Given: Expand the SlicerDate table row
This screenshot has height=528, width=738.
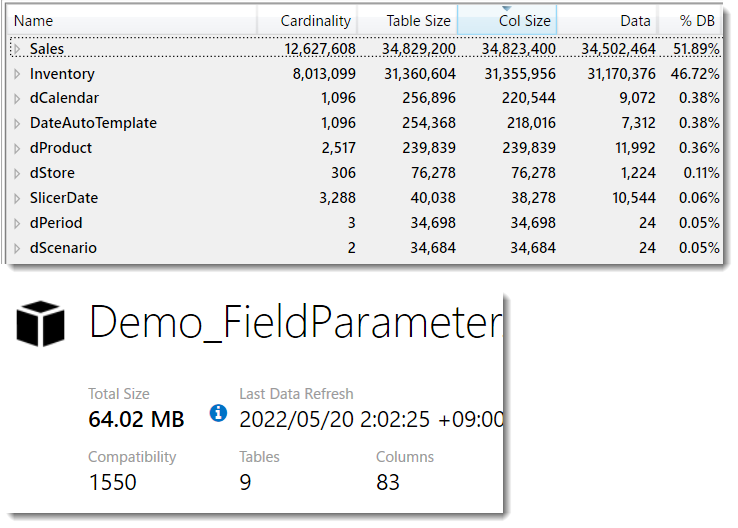Looking at the screenshot, I should tap(17, 198).
